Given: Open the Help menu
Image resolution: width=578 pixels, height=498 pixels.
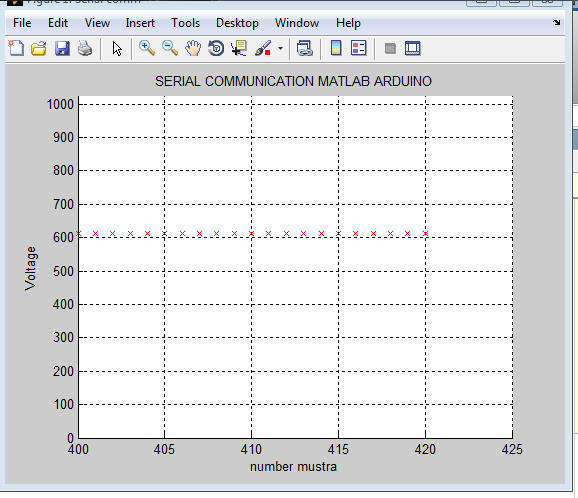Looking at the screenshot, I should (x=348, y=23).
